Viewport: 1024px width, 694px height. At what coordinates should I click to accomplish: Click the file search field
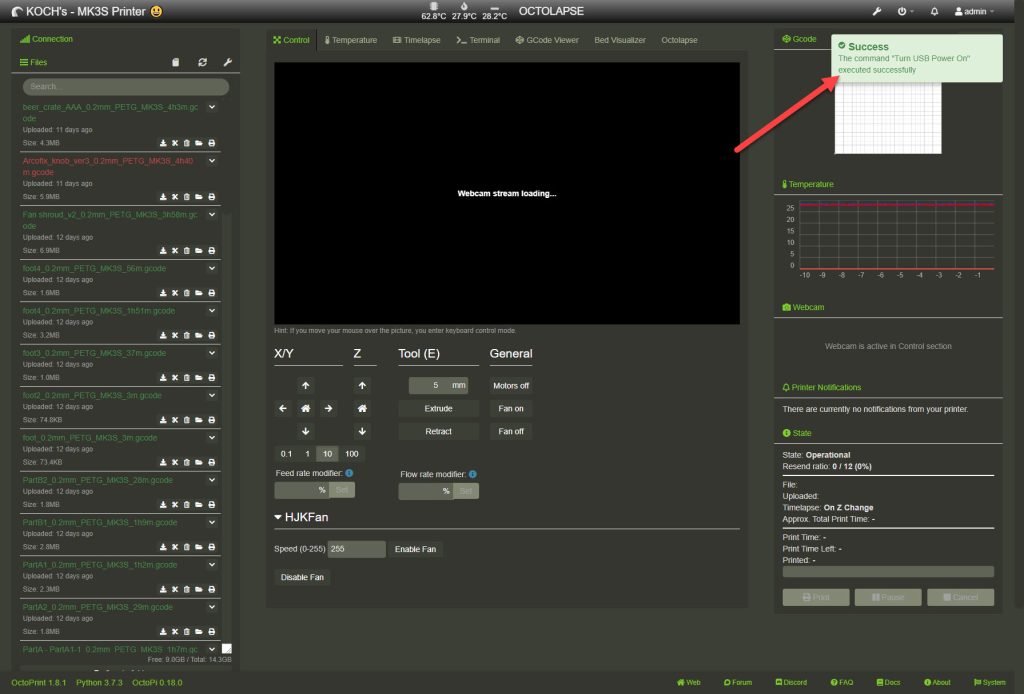coord(125,86)
